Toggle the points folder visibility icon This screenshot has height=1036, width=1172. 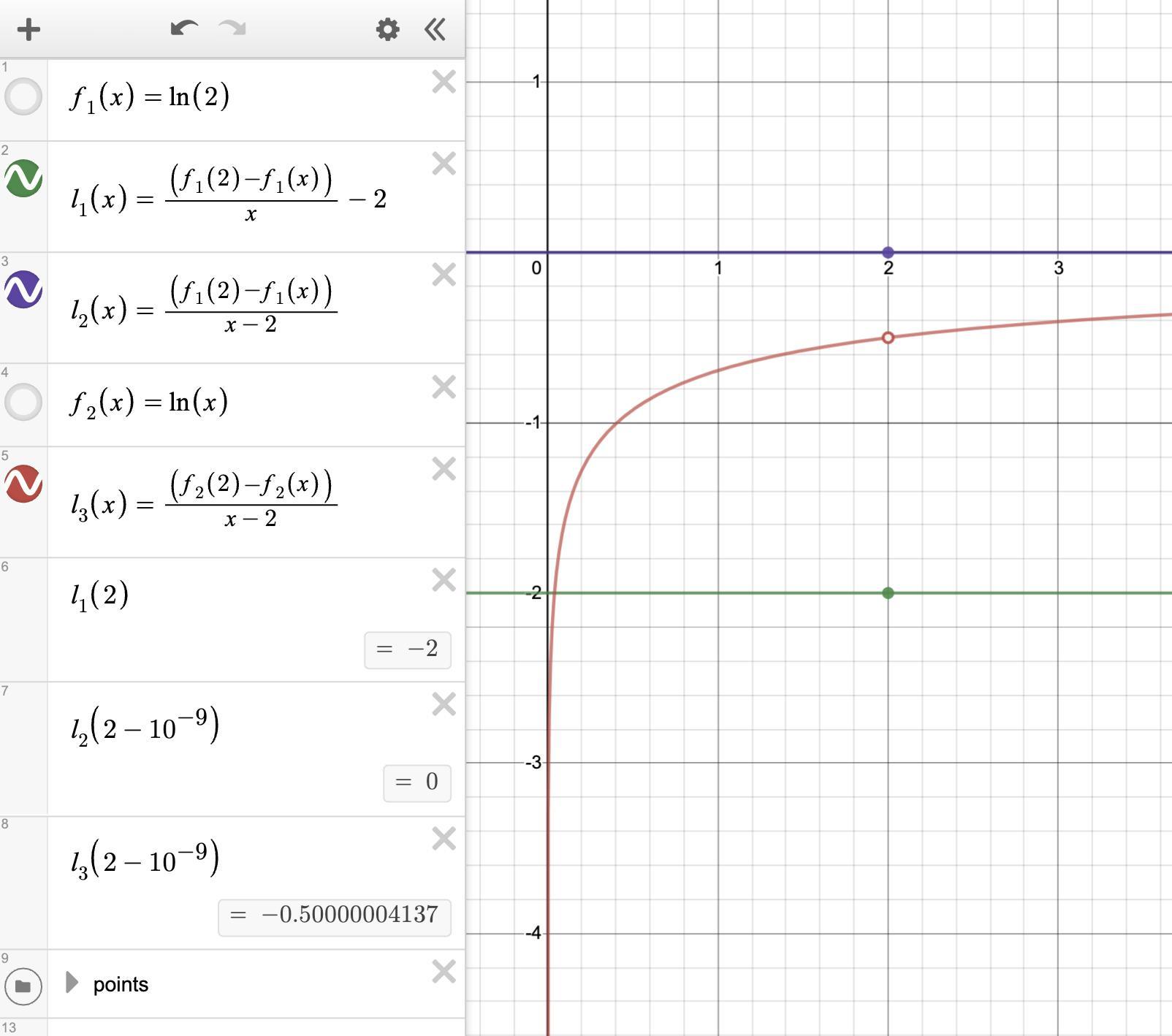[23, 986]
